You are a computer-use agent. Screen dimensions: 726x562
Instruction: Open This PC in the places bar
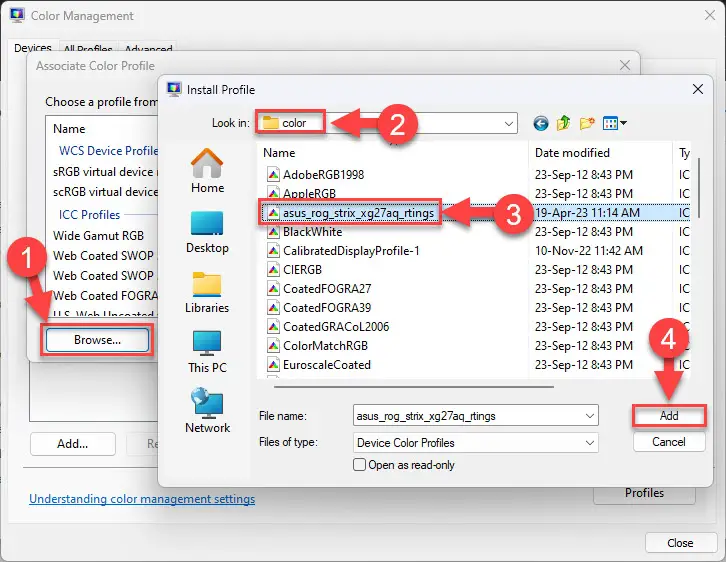[207, 352]
